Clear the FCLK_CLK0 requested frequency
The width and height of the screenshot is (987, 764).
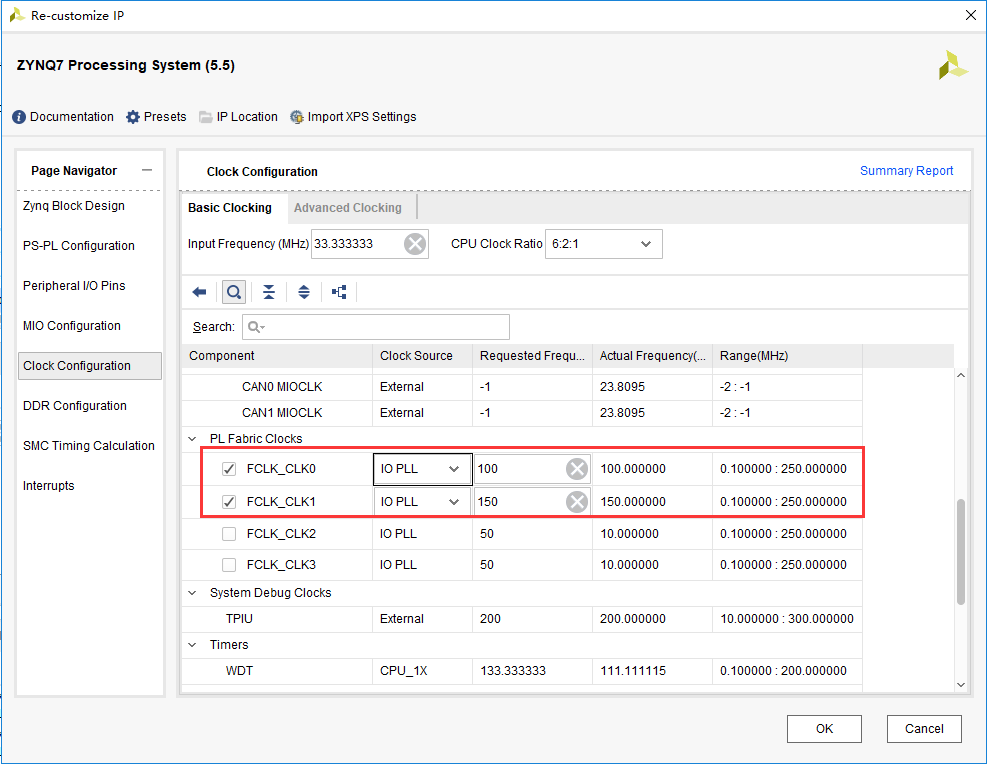[577, 469]
